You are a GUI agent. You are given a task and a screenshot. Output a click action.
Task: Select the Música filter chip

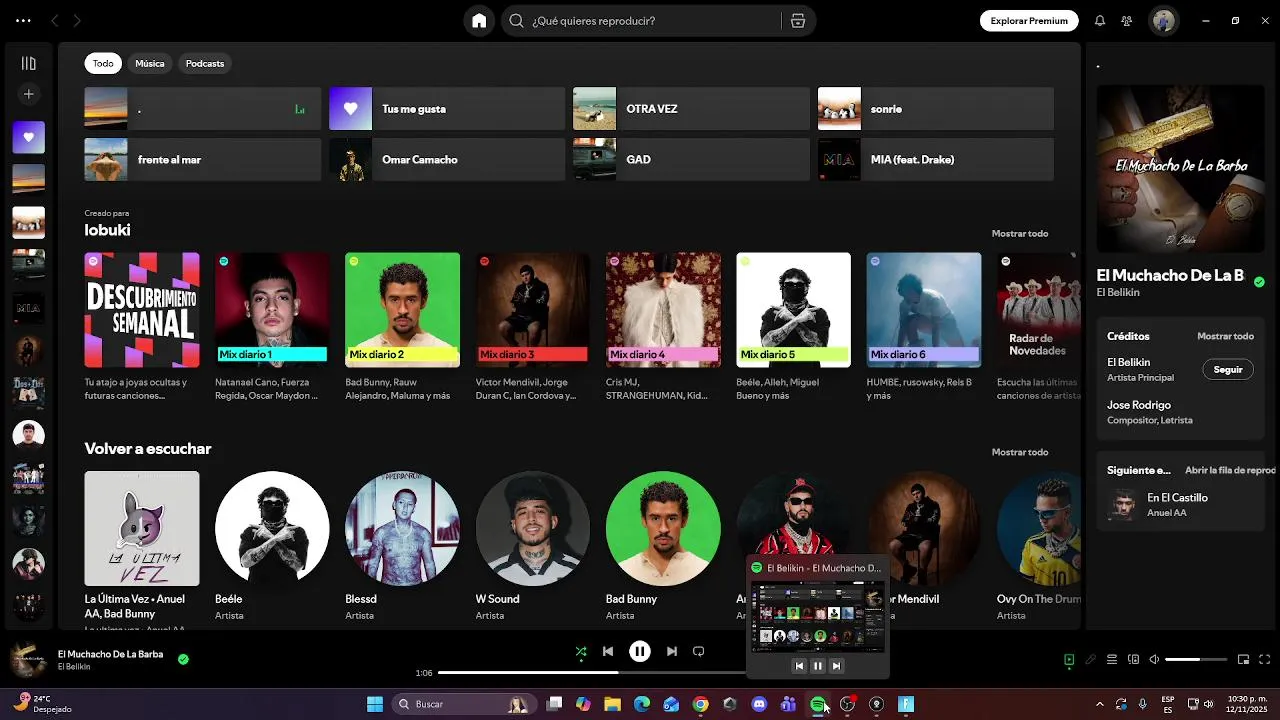click(150, 63)
